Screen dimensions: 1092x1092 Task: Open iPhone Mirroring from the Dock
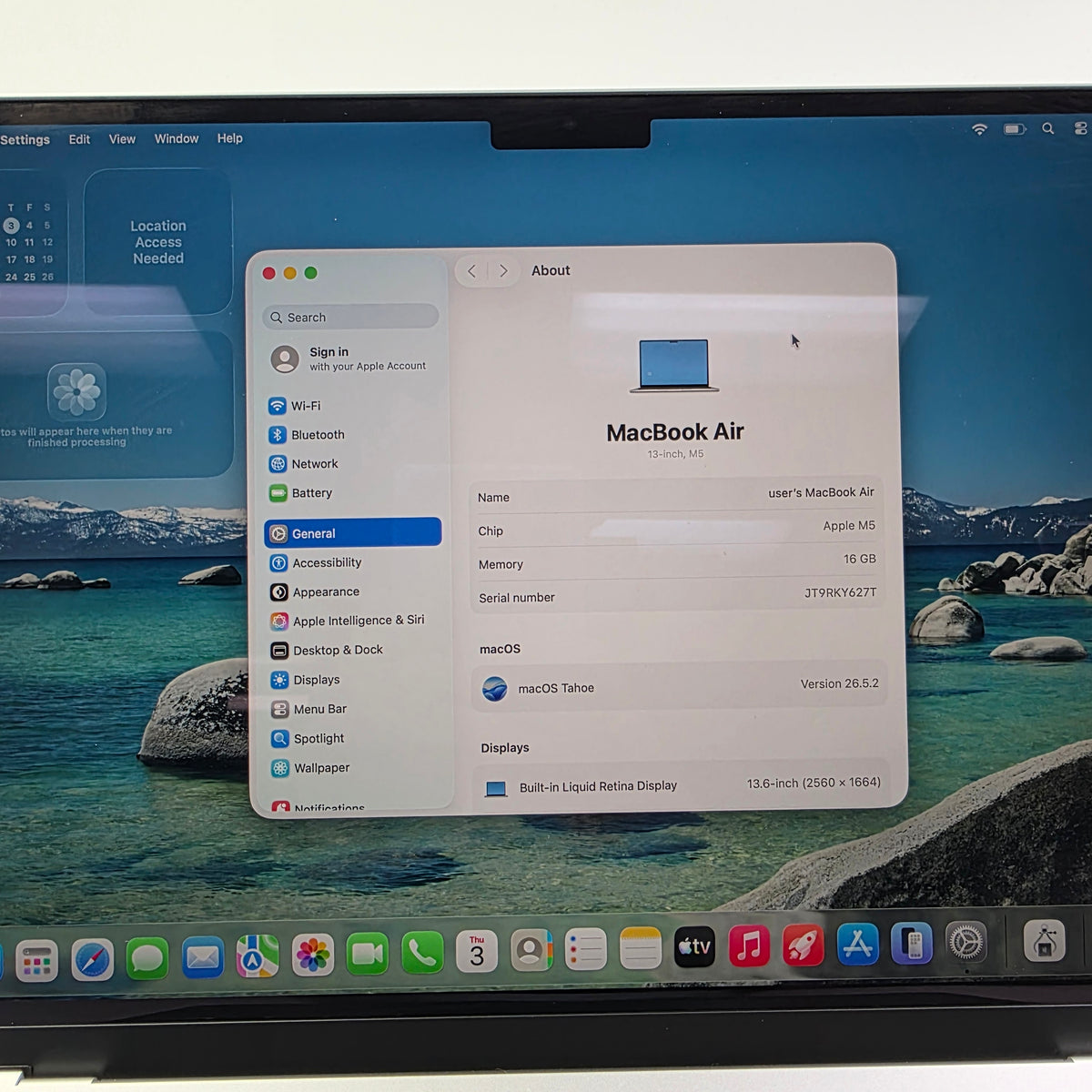click(x=912, y=944)
